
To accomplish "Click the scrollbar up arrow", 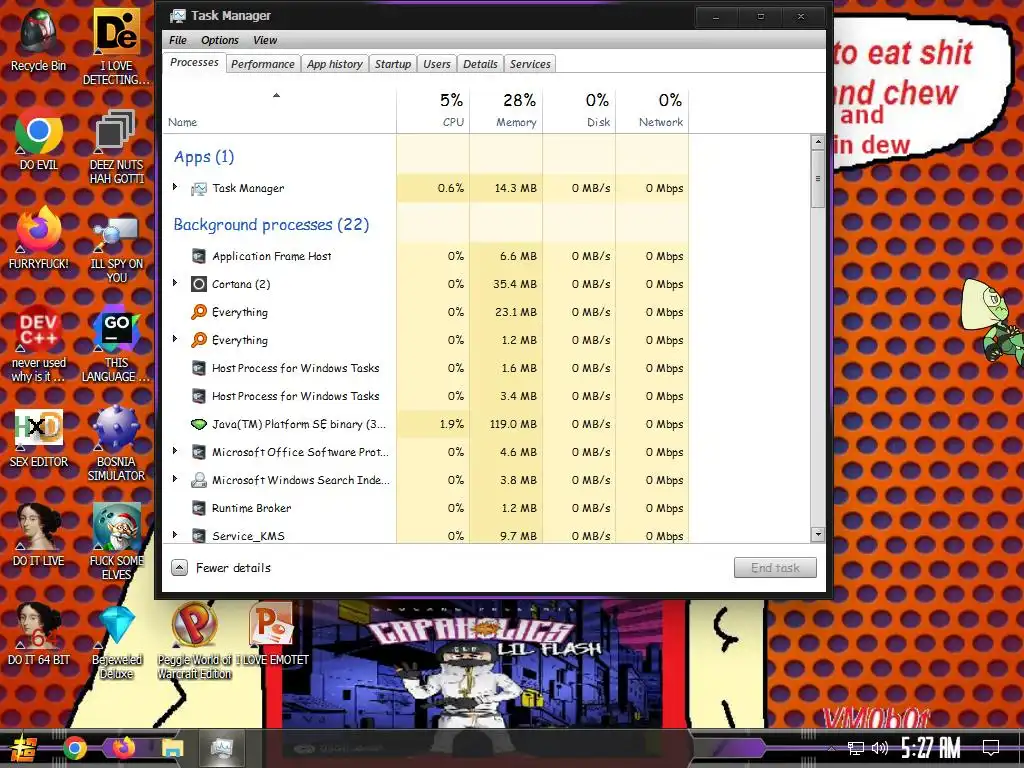I will coord(818,142).
